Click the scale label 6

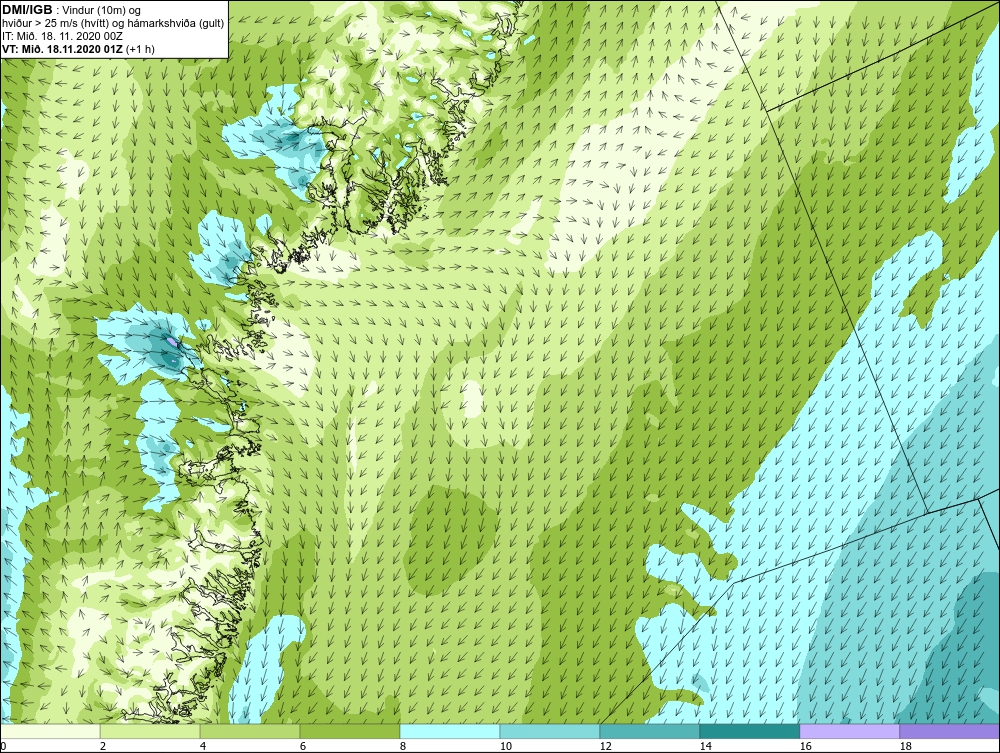(x=303, y=746)
